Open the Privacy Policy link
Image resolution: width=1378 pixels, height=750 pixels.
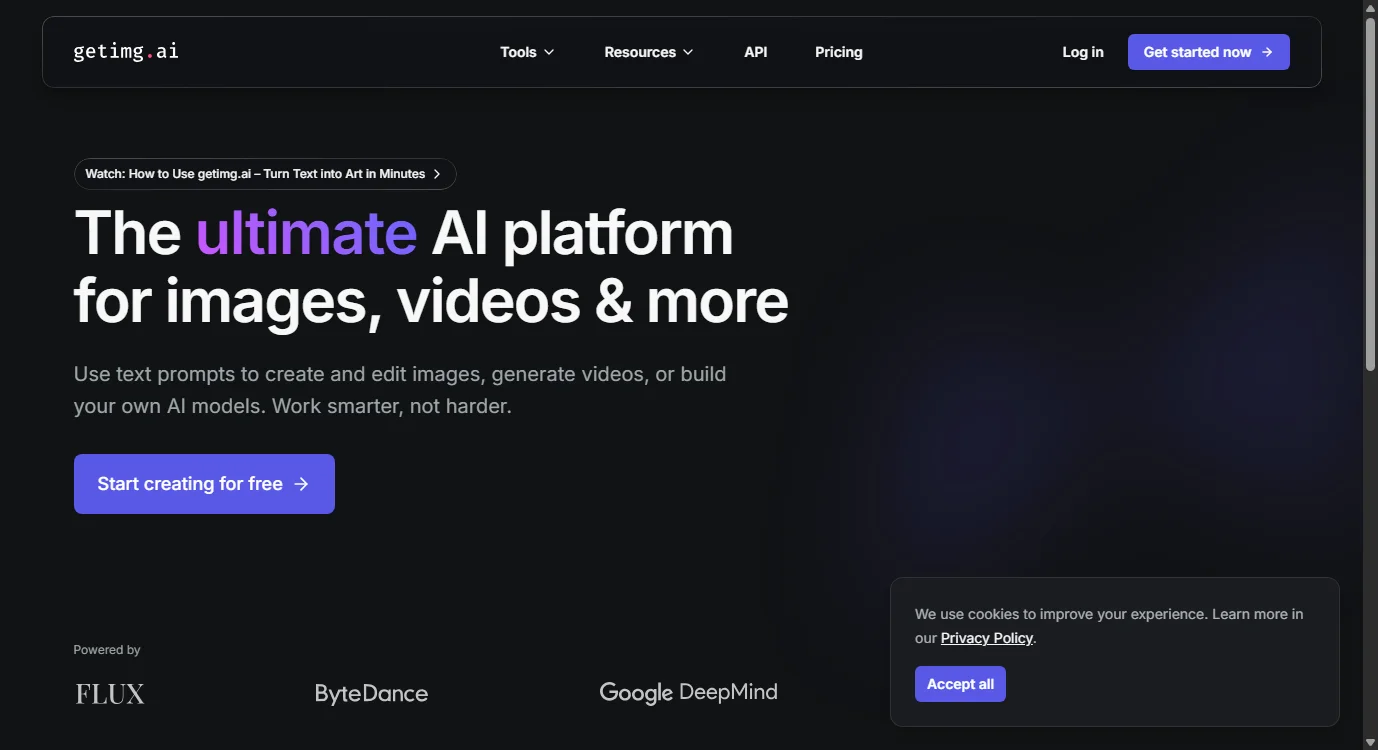point(986,638)
